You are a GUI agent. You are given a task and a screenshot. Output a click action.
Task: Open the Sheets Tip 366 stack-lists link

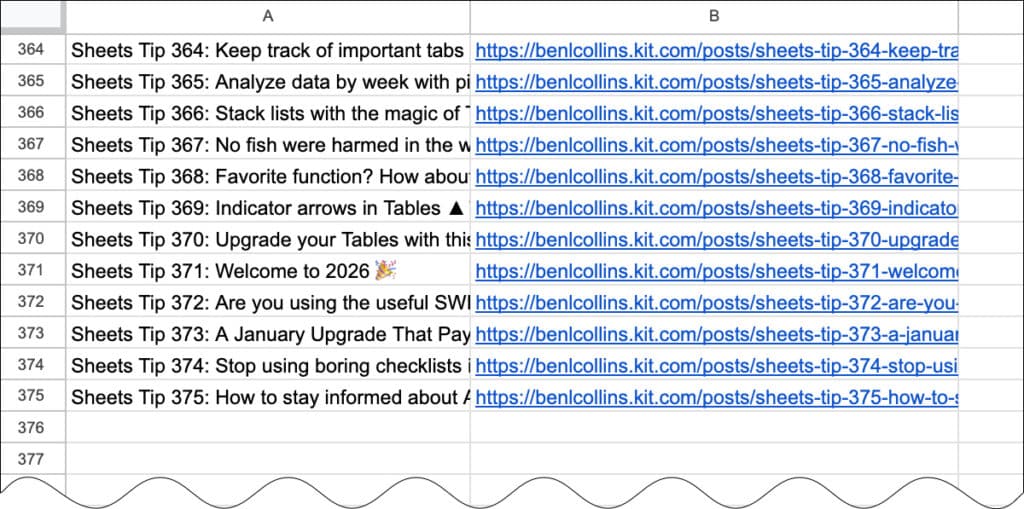pyautogui.click(x=715, y=113)
